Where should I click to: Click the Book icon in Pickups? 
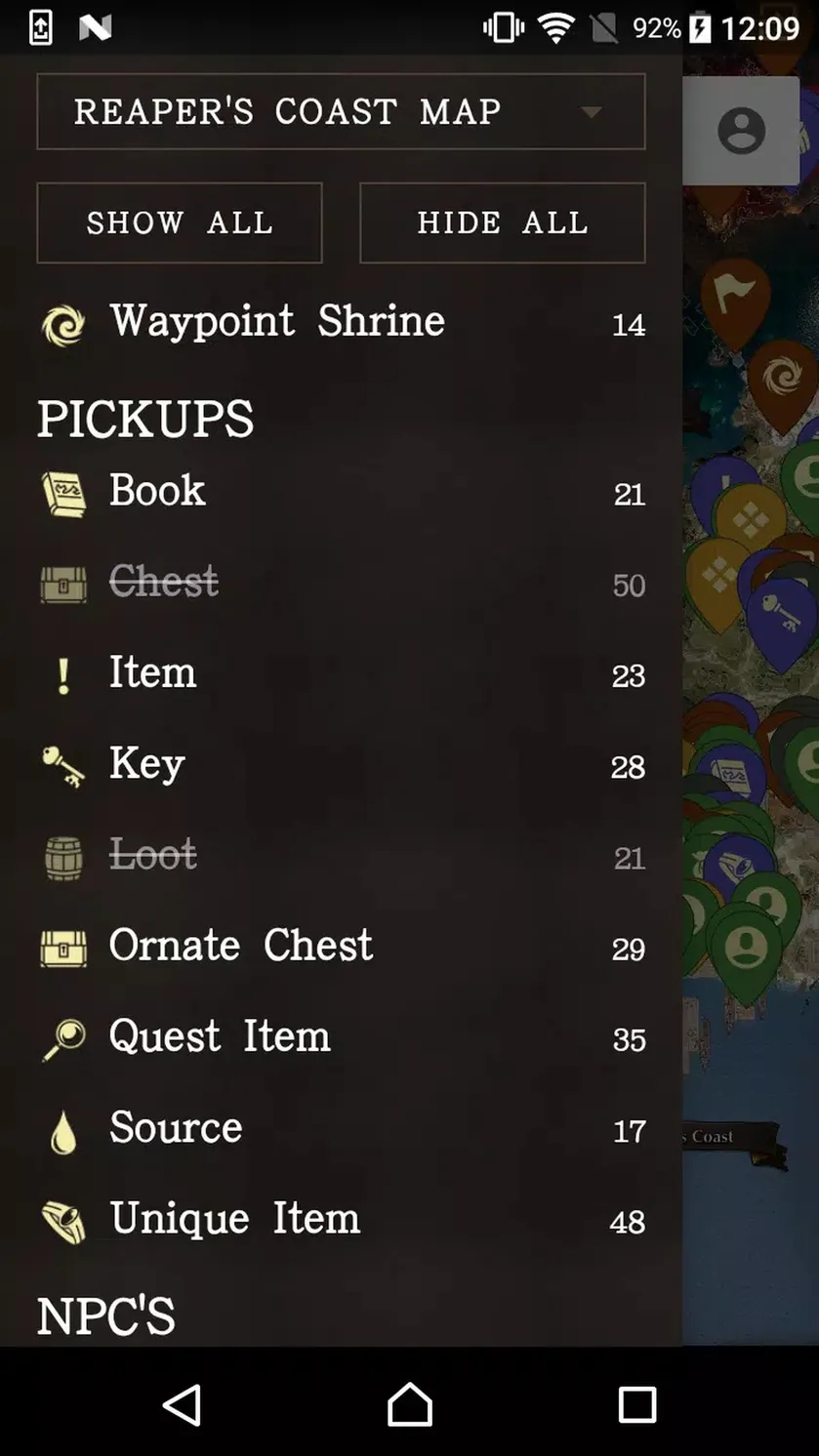tap(63, 493)
